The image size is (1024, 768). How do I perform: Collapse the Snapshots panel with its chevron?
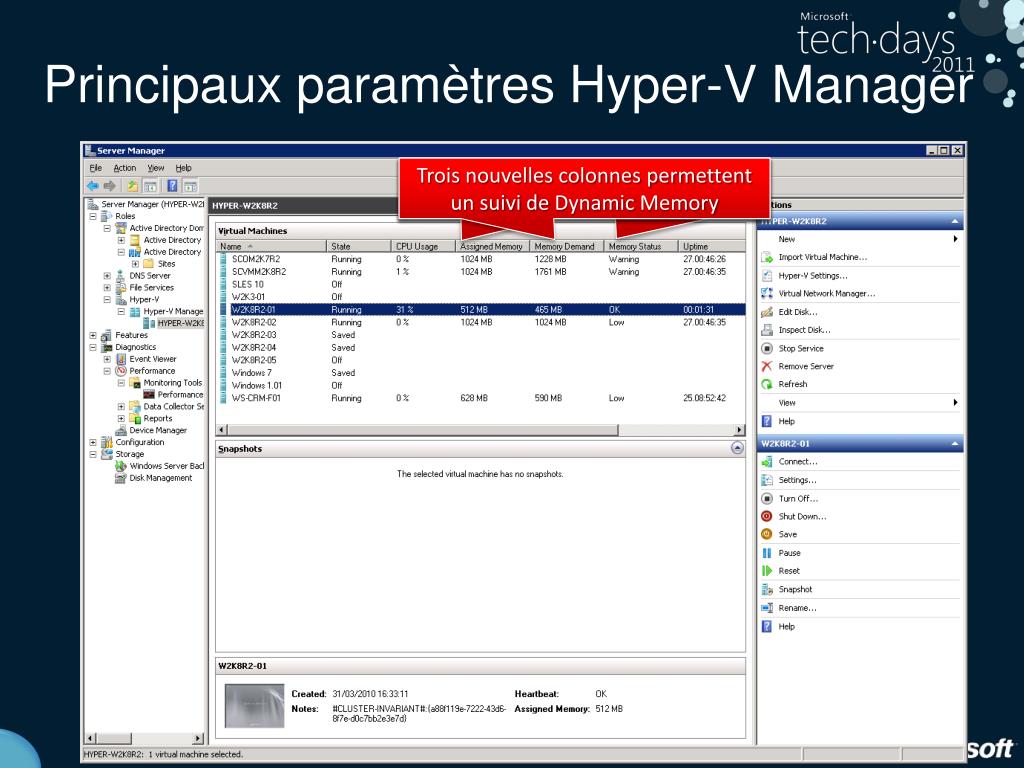pyautogui.click(x=737, y=449)
